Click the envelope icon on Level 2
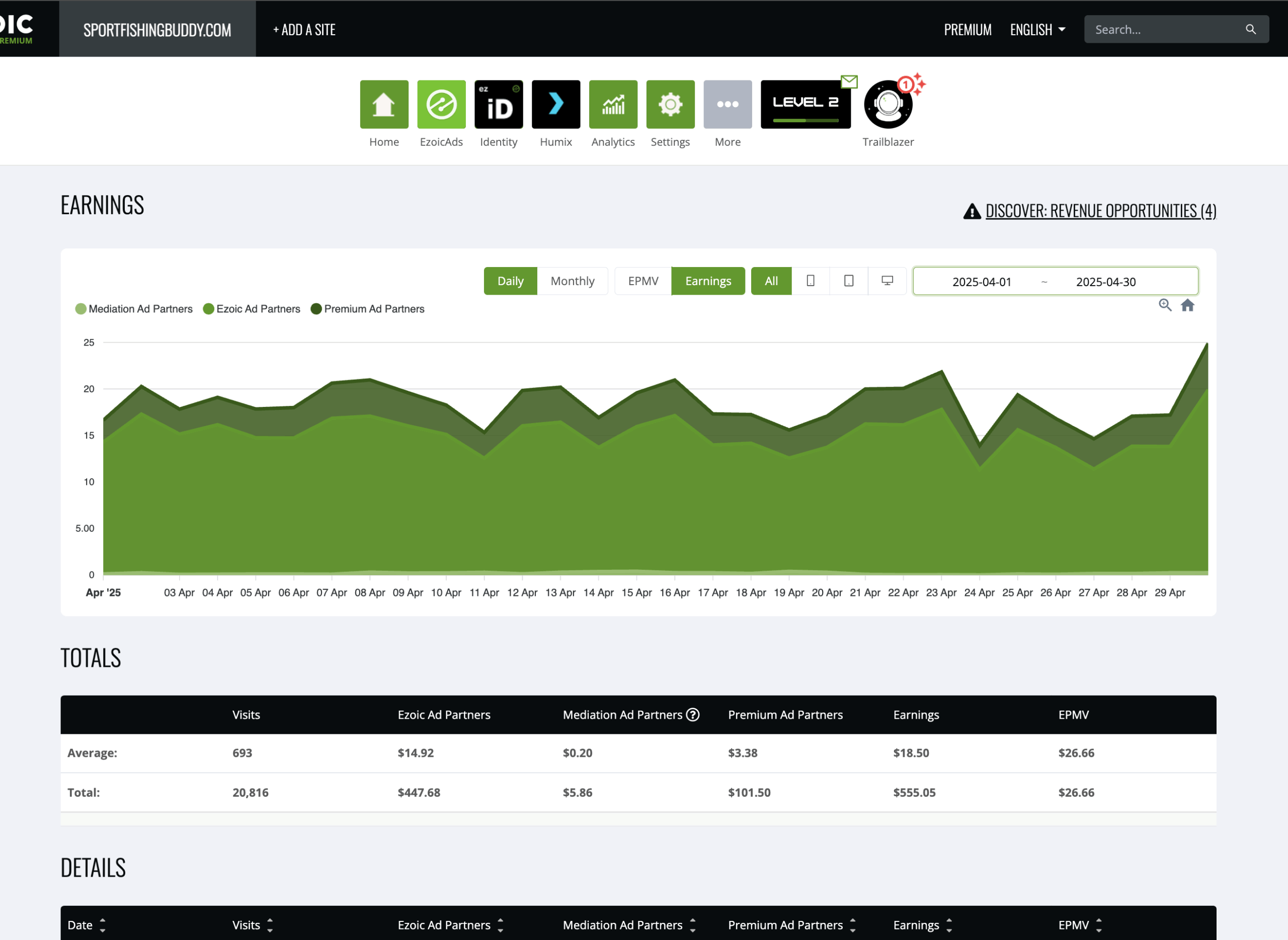 pyautogui.click(x=849, y=82)
